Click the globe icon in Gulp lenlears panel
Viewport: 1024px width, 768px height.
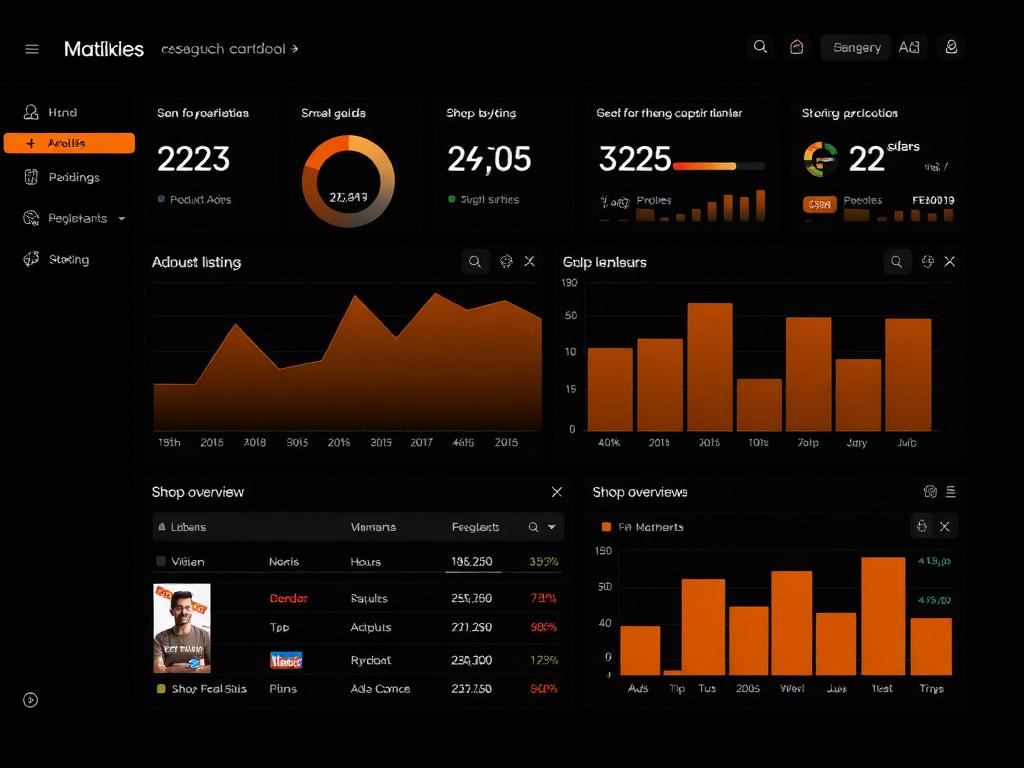coord(927,262)
